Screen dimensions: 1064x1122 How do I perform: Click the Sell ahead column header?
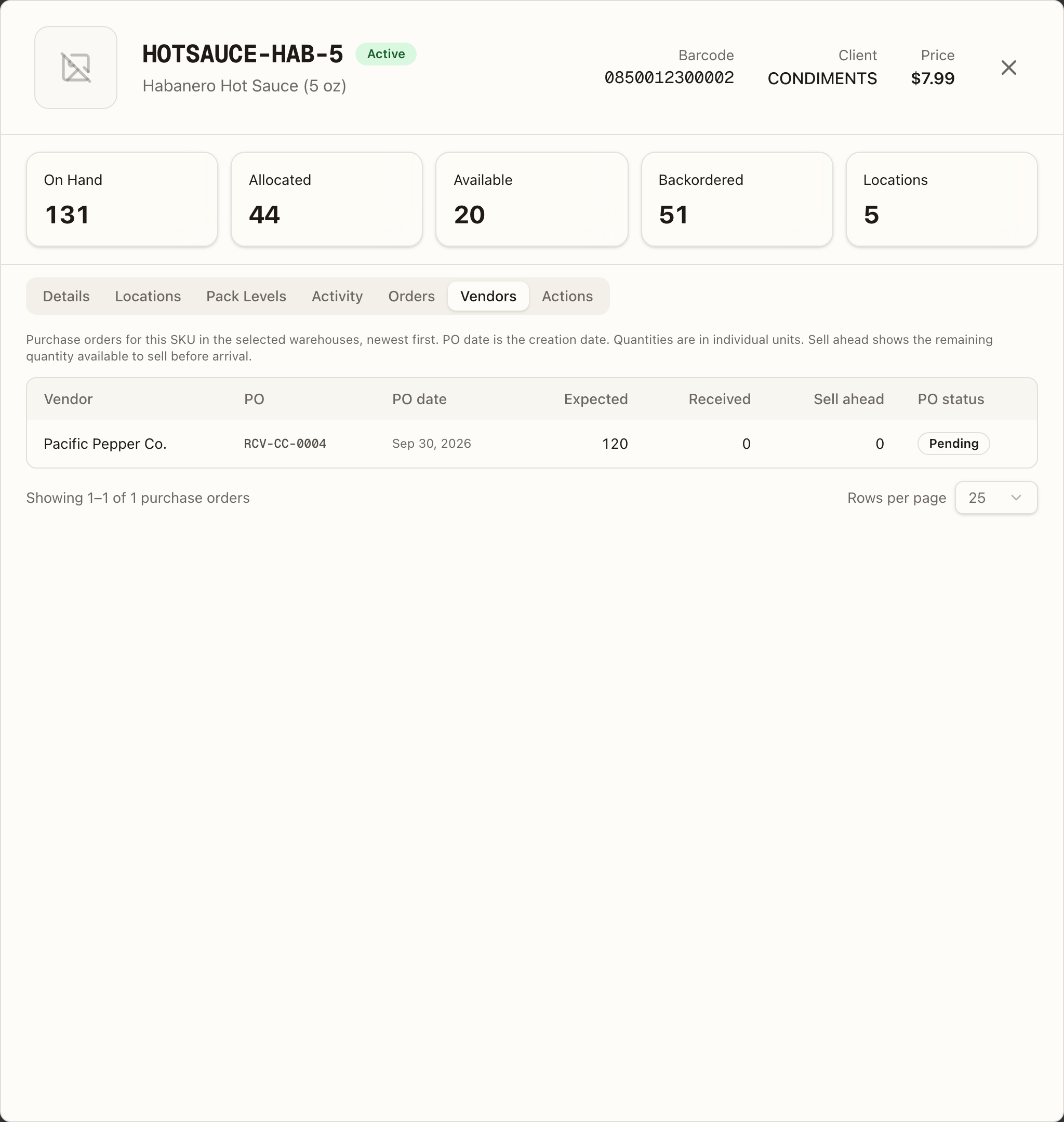click(848, 399)
